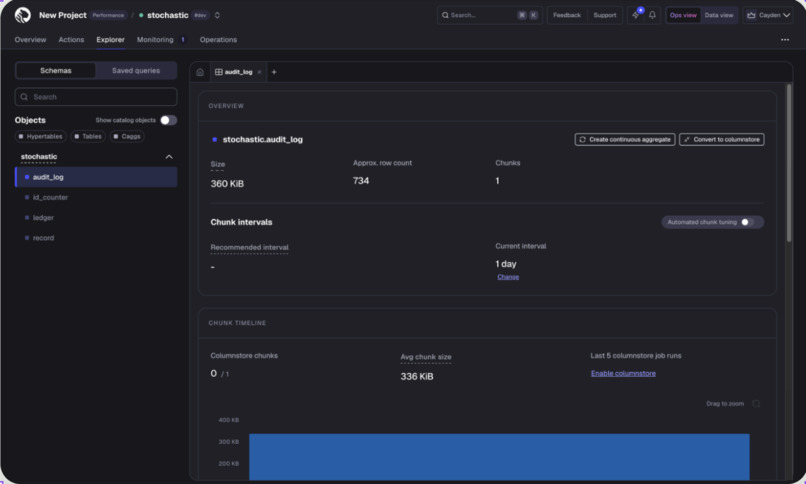Switch to Data view
The width and height of the screenshot is (806, 484).
click(x=719, y=15)
